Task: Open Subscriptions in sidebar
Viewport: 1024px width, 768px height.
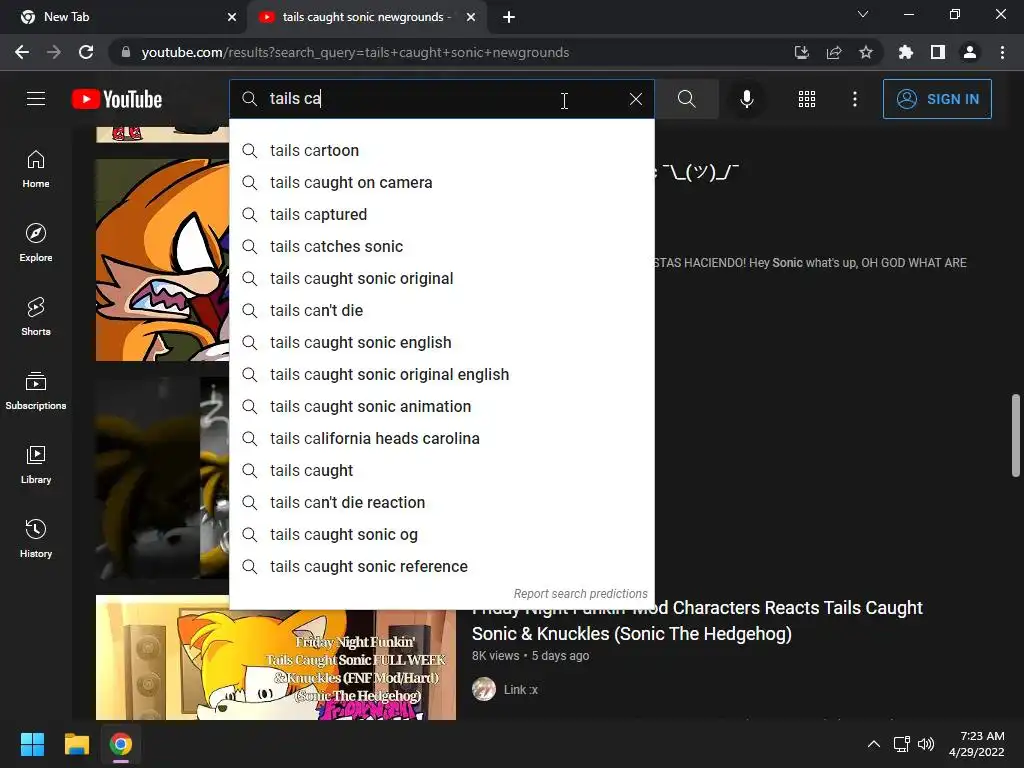Action: (36, 391)
